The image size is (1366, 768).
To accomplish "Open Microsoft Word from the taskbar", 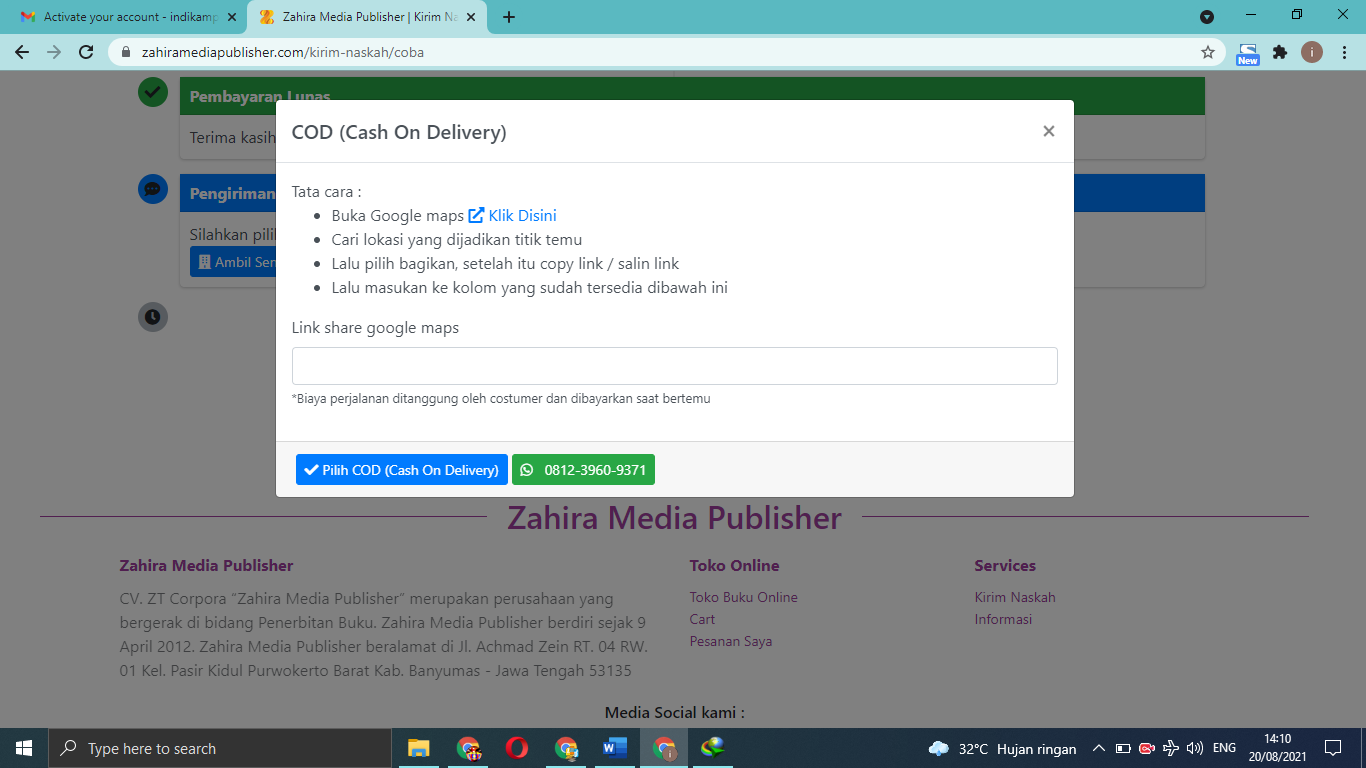I will 614,748.
